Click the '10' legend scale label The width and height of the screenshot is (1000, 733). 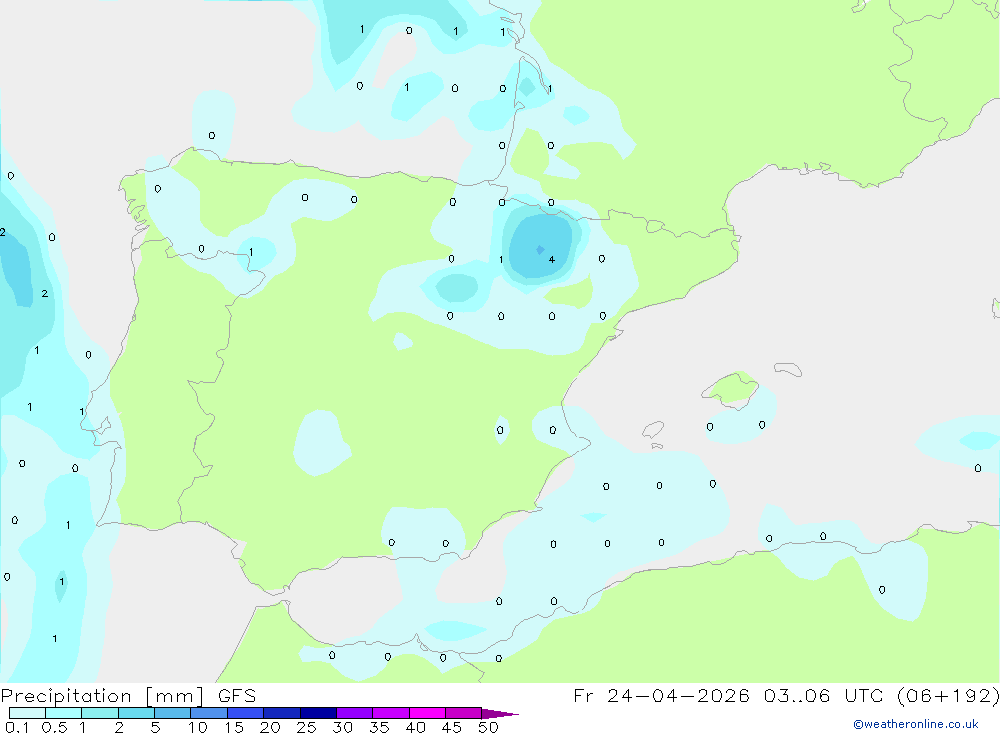[x=197, y=727]
